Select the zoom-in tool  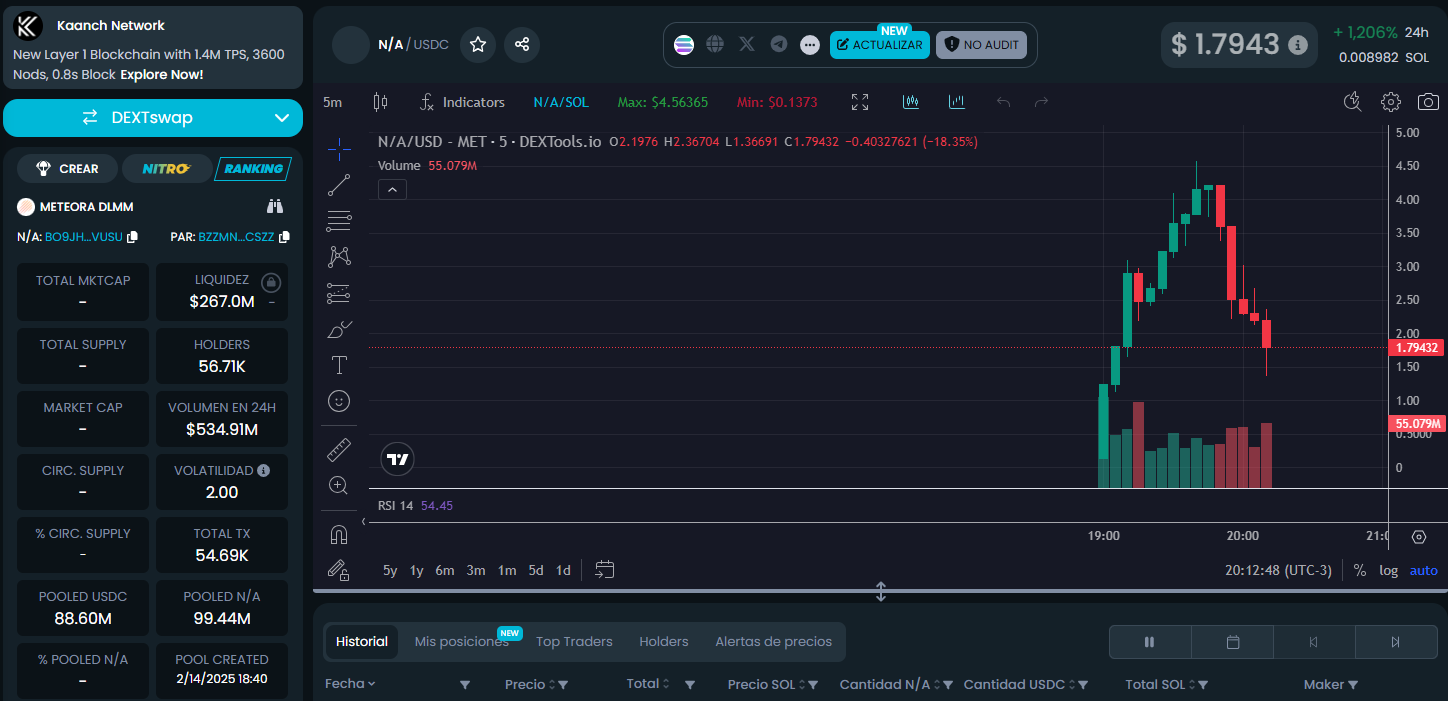(339, 486)
